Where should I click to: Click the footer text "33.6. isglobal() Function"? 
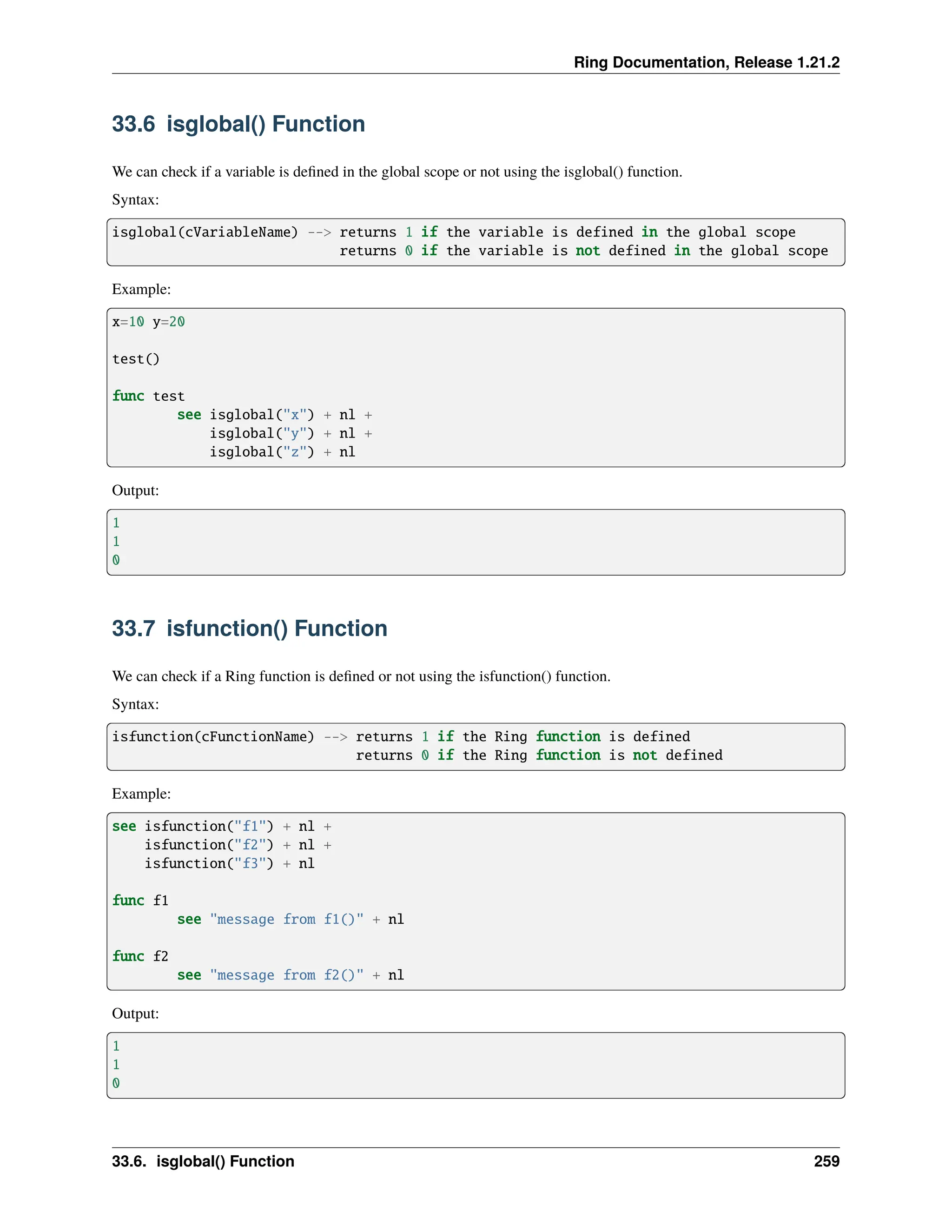coord(203,1161)
